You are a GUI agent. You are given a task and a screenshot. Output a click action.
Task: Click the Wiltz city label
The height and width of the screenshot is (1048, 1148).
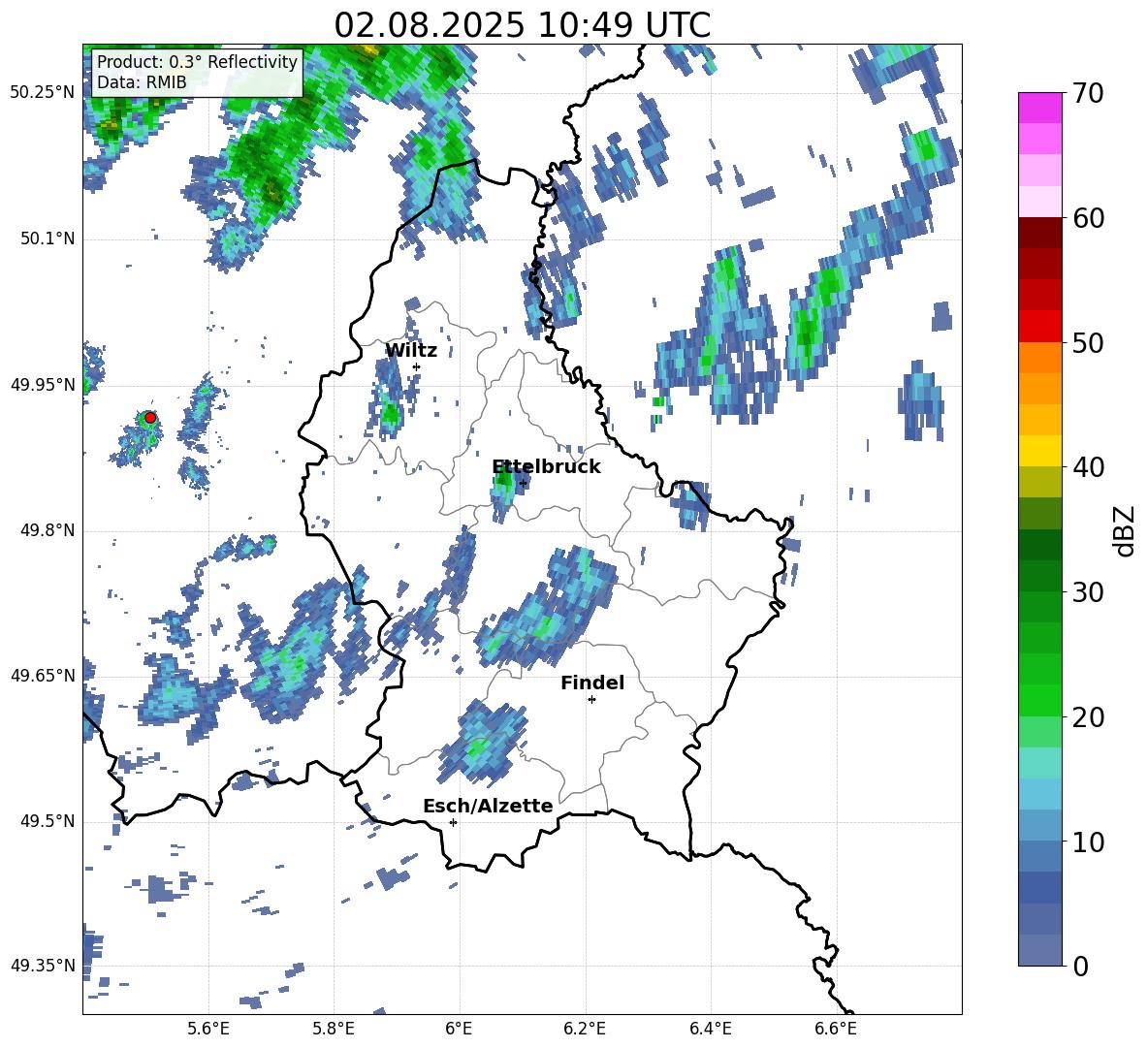411,350
